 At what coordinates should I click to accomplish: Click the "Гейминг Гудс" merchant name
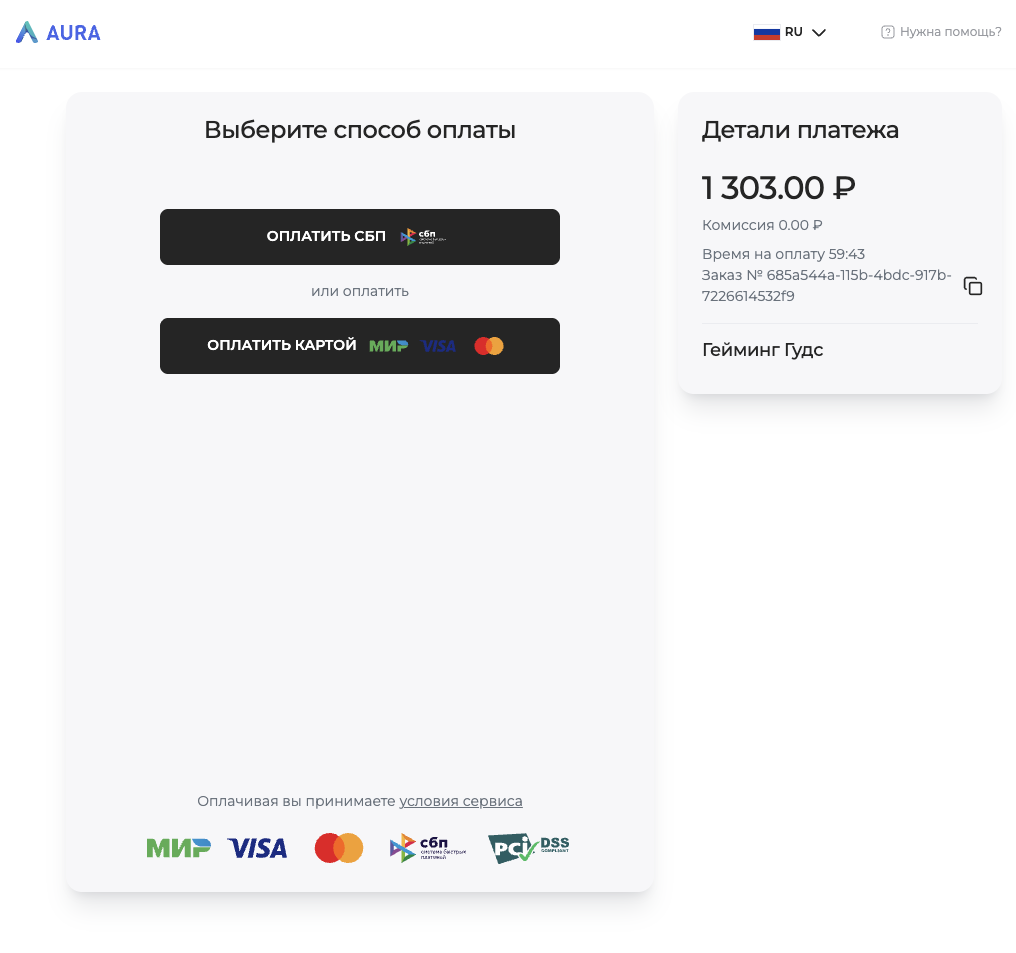(x=762, y=350)
